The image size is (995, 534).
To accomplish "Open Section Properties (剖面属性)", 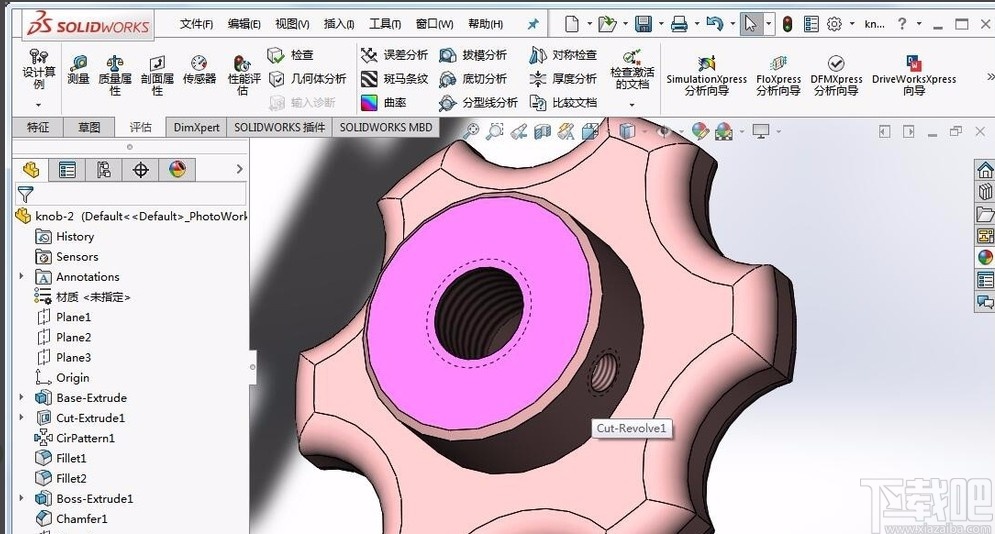I will coord(157,75).
